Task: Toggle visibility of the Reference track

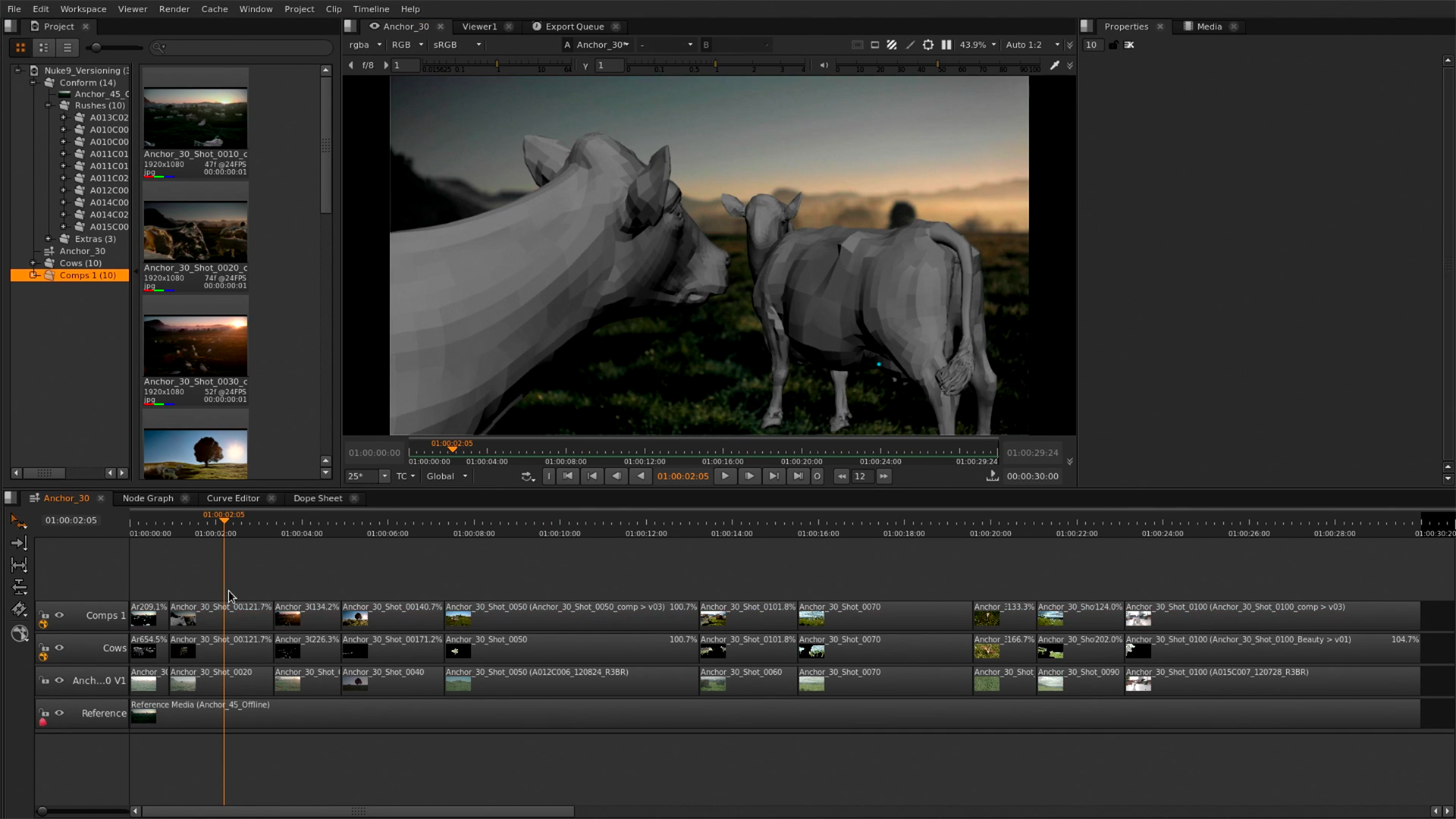Action: pos(59,713)
